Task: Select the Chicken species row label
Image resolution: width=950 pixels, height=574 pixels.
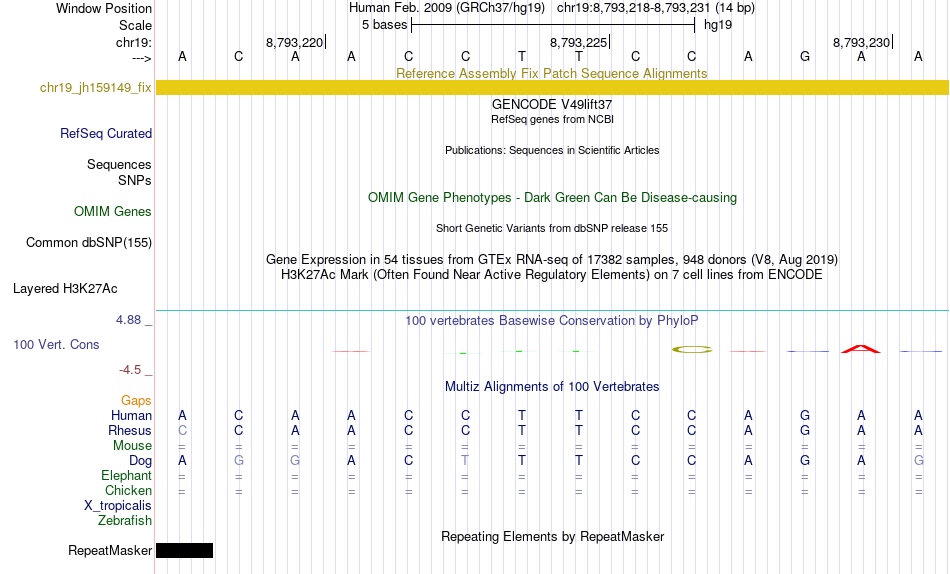Action: [128, 490]
